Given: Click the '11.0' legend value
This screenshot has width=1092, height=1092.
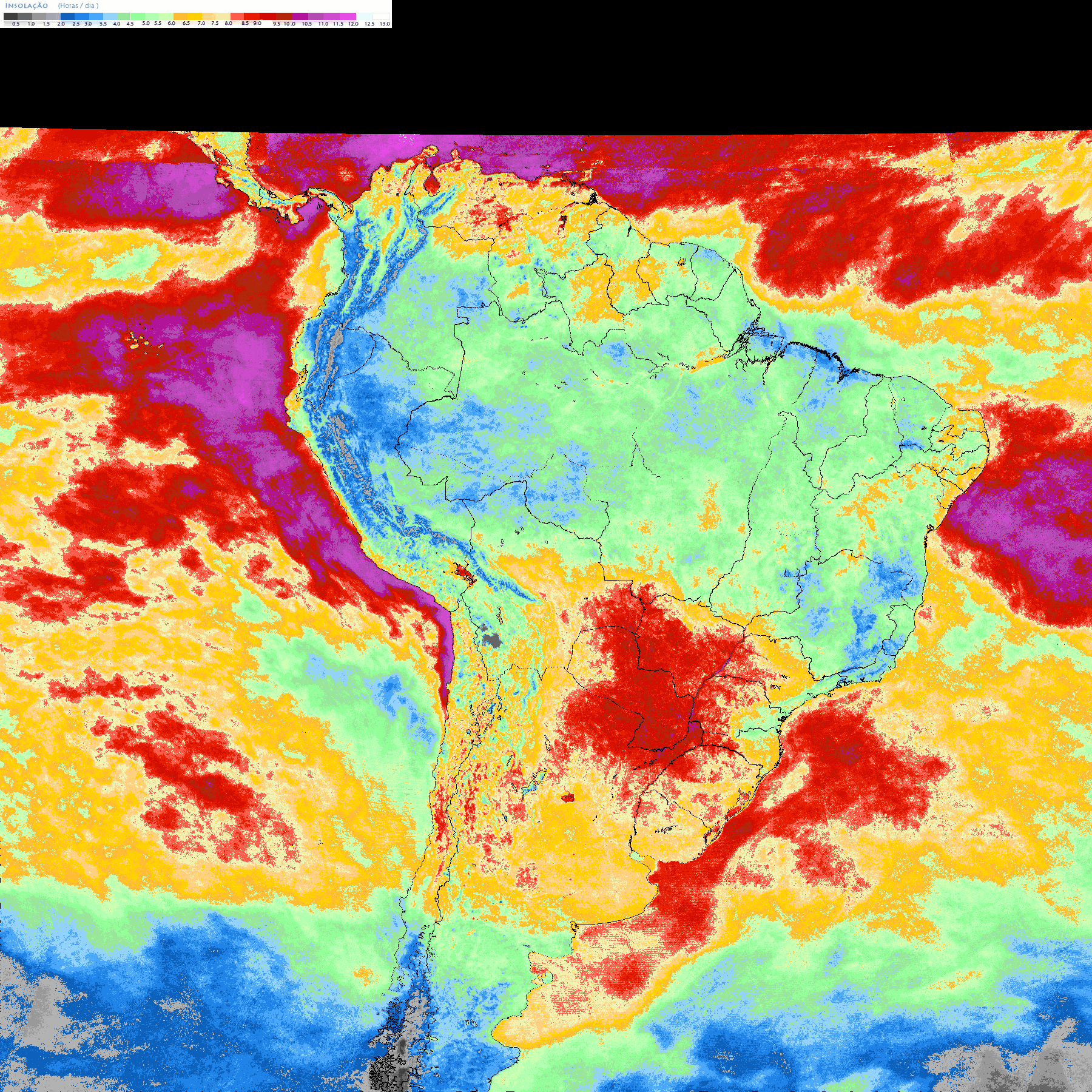Looking at the screenshot, I should point(323,24).
